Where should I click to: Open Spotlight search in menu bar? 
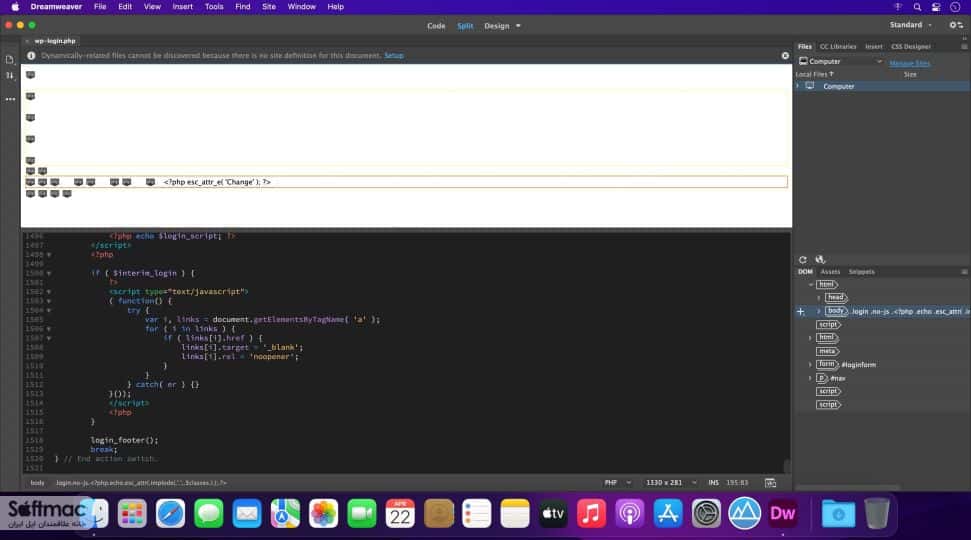point(917,7)
